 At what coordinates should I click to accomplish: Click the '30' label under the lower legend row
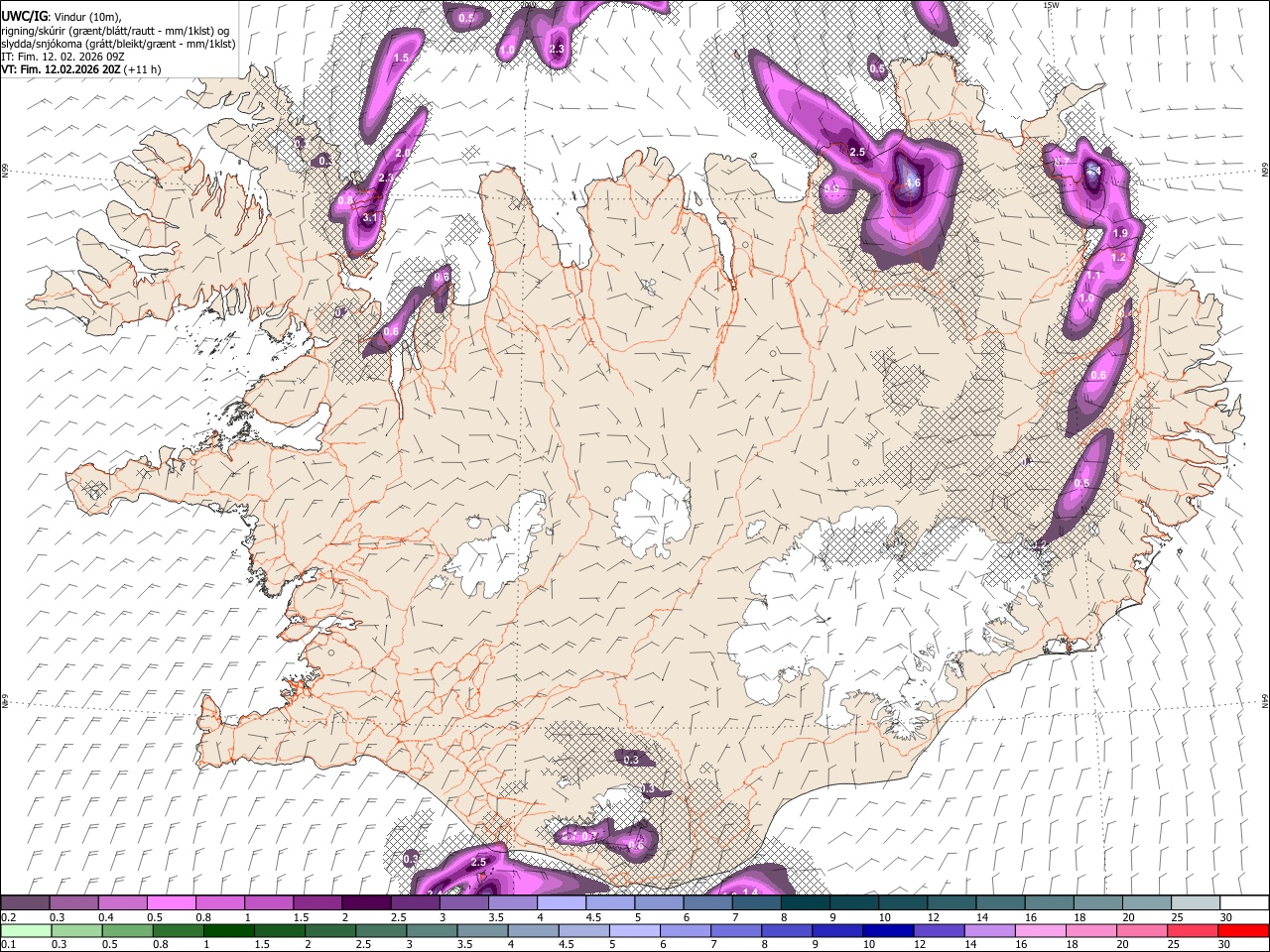coord(1223,944)
